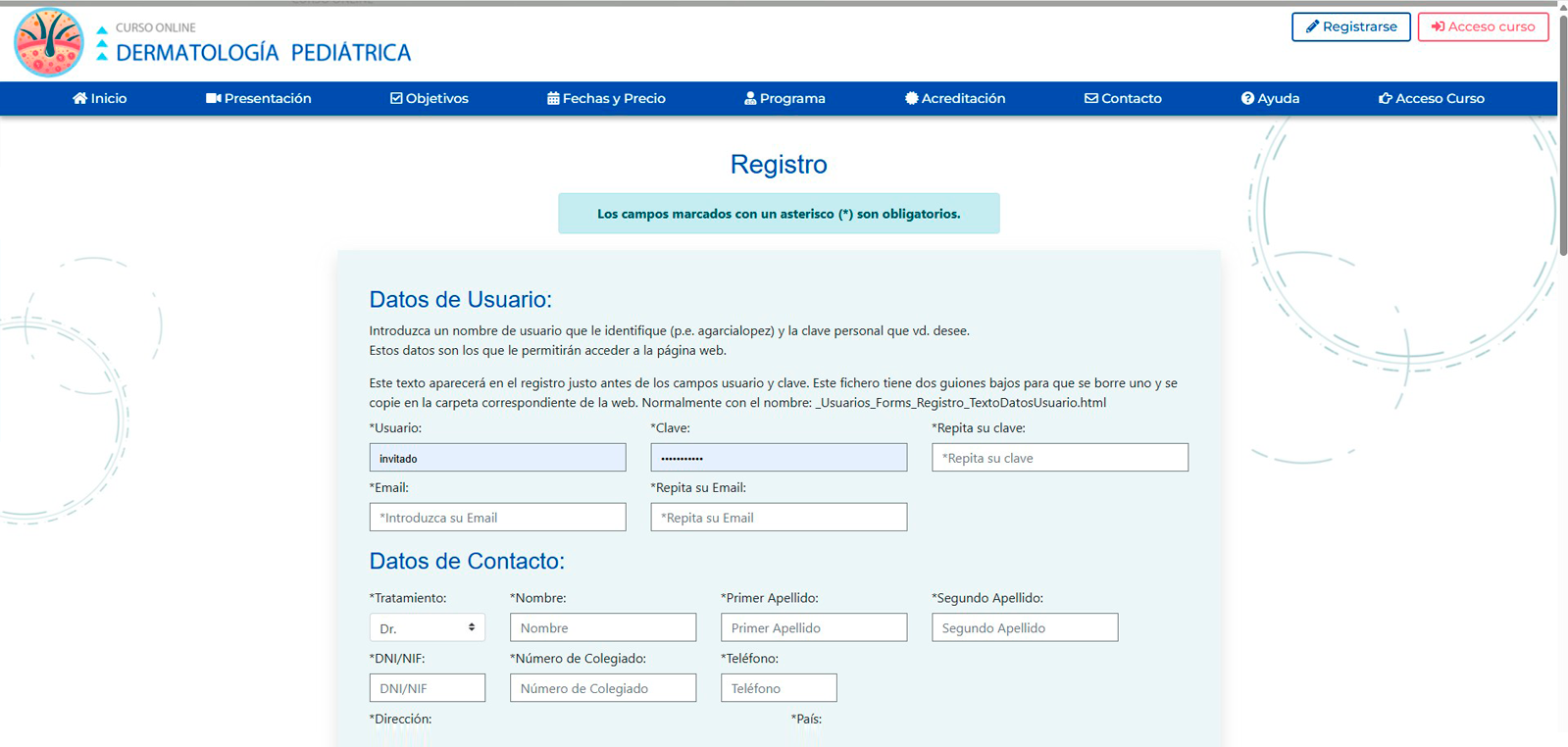1568x747 pixels.
Task: Click the home icon beside Inicio
Action: pyautogui.click(x=79, y=98)
